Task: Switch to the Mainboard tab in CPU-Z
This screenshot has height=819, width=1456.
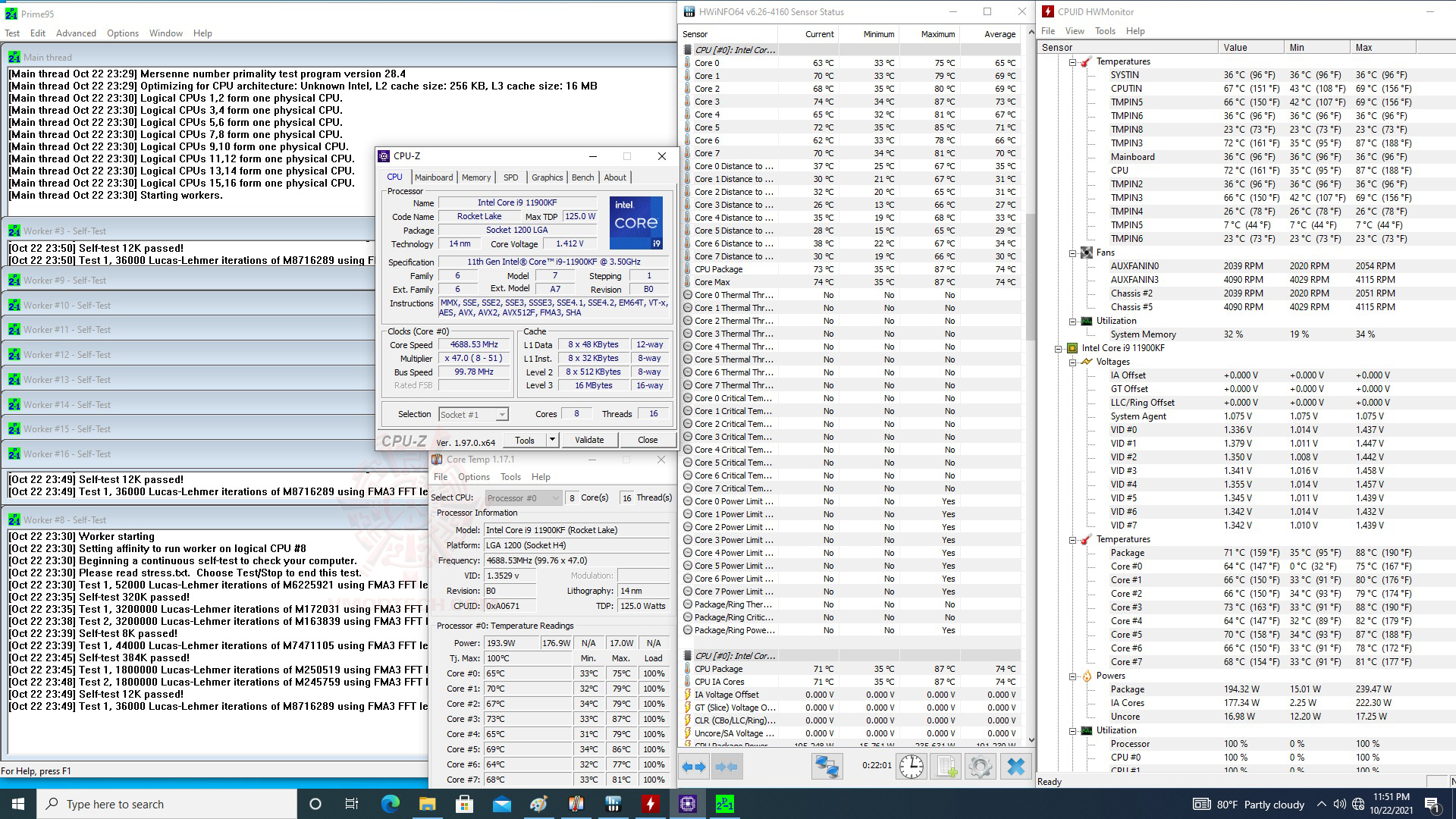Action: (x=433, y=177)
